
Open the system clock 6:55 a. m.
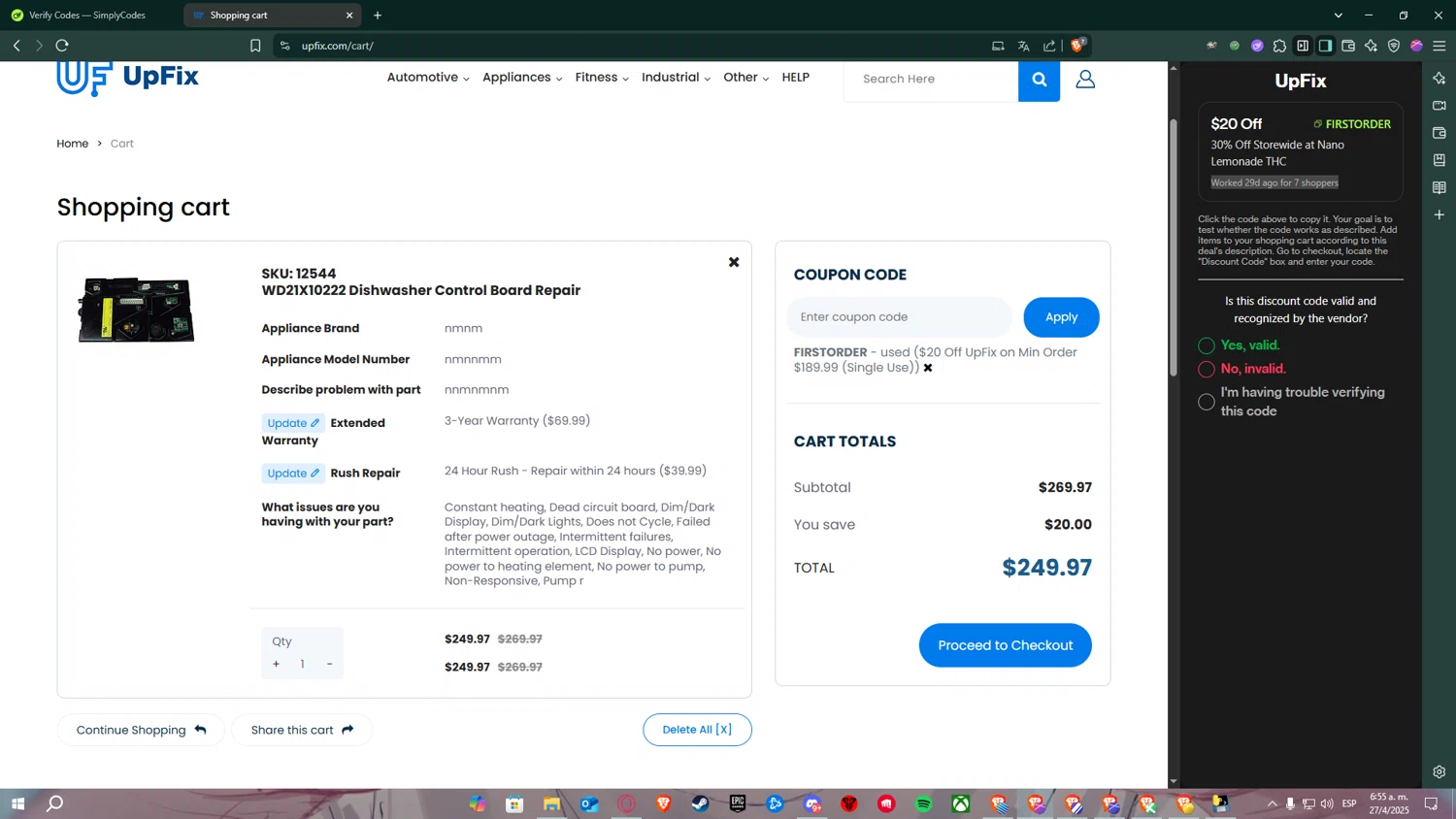pos(1388,803)
